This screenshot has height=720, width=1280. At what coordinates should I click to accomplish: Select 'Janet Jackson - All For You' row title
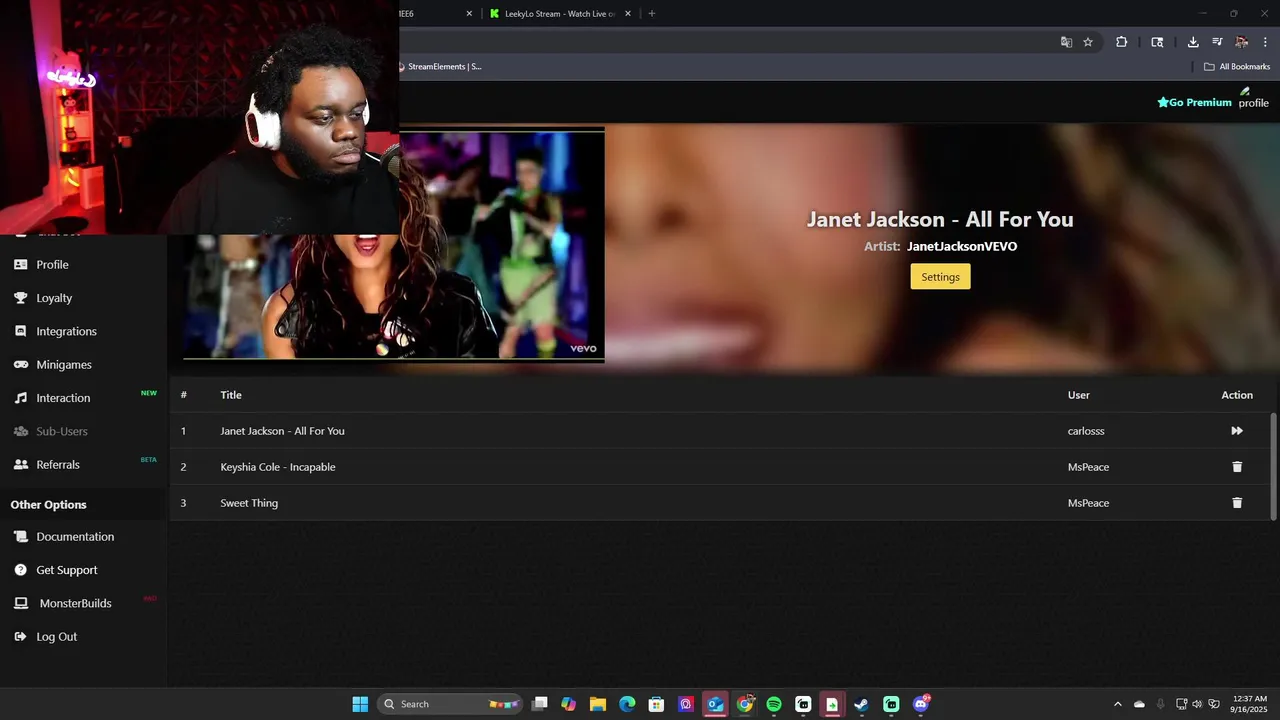282,431
